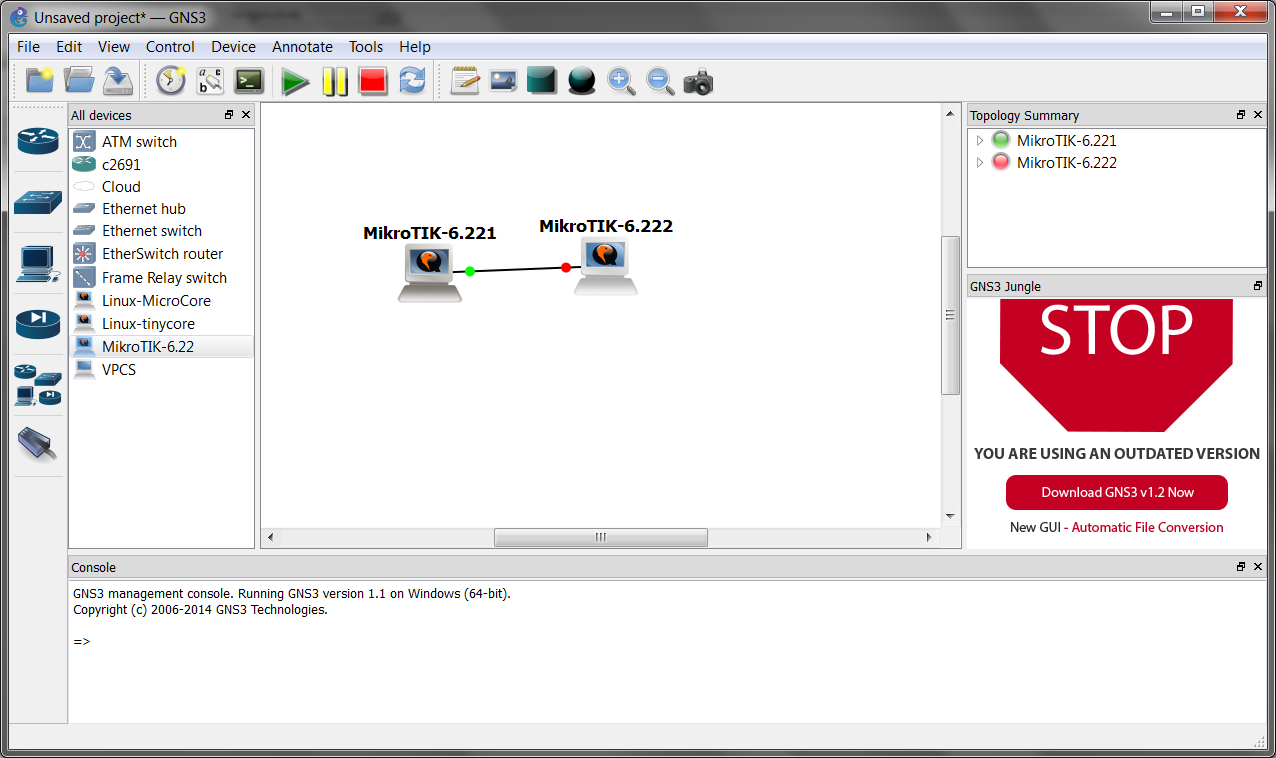The height and width of the screenshot is (758, 1276).
Task: Open console for all devices icon
Action: pos(249,81)
